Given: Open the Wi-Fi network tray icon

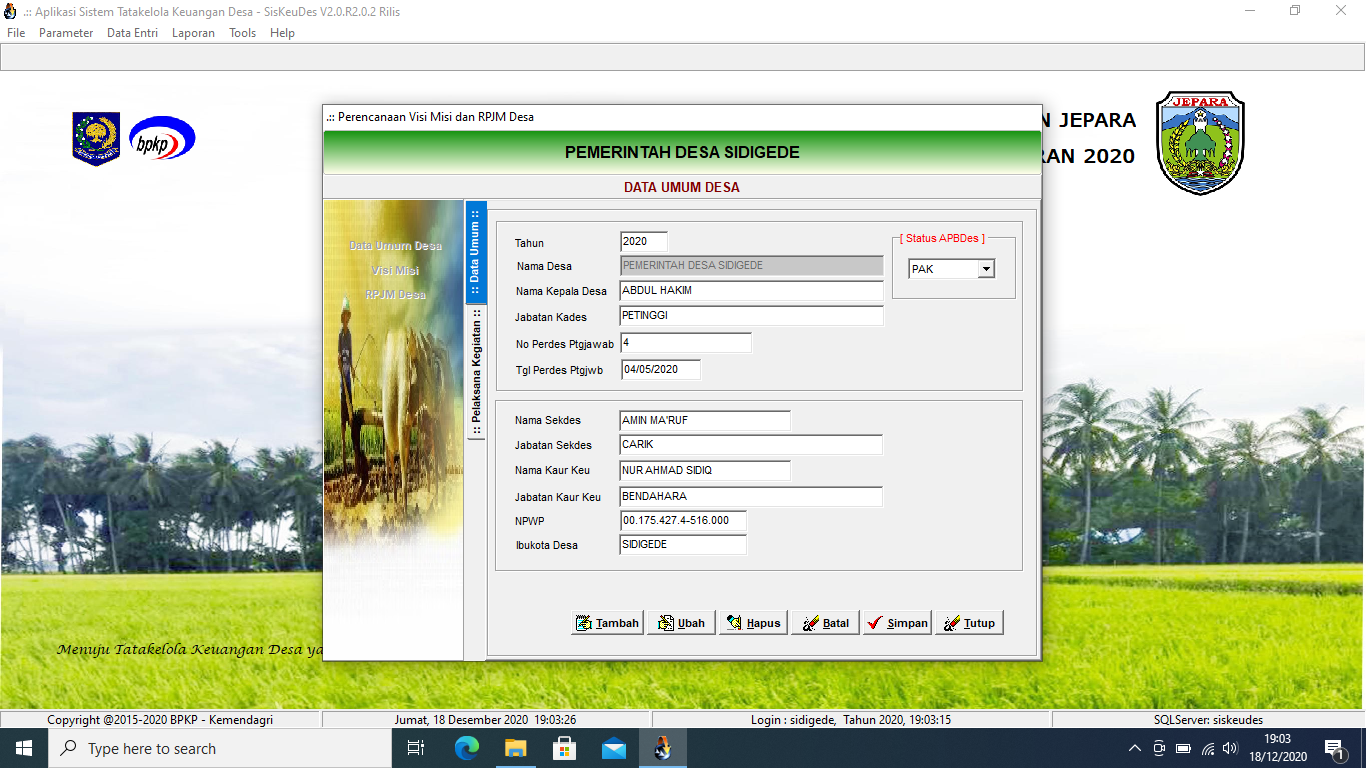Looking at the screenshot, I should pos(1208,748).
